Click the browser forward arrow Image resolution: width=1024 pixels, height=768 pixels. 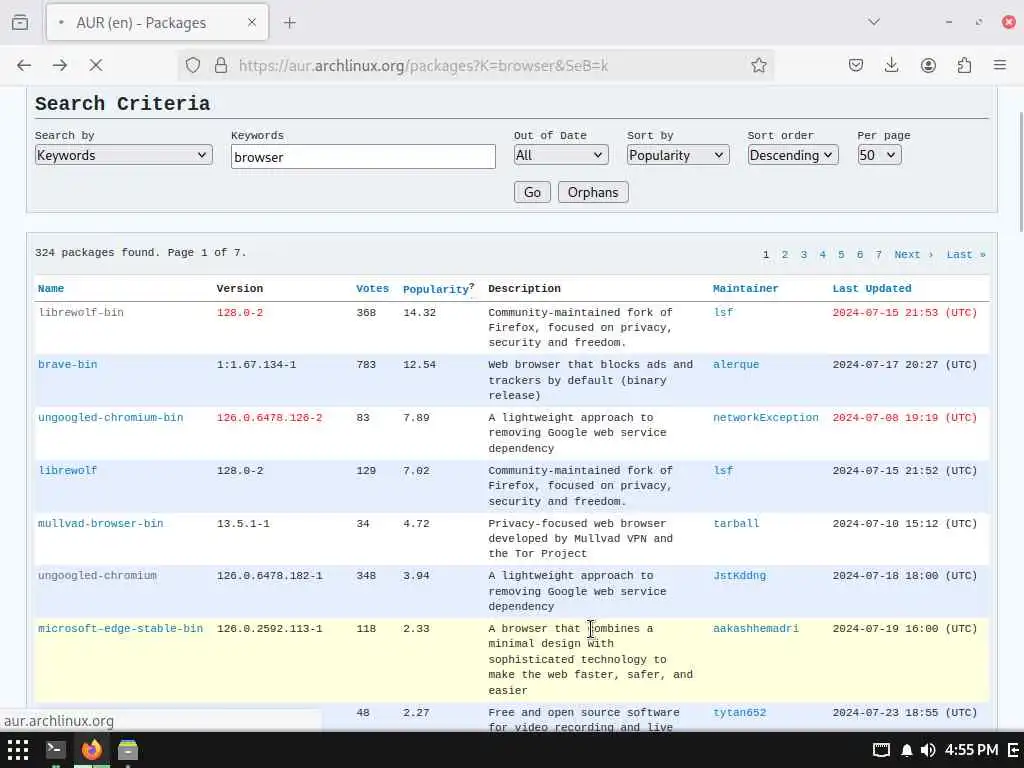tap(59, 65)
